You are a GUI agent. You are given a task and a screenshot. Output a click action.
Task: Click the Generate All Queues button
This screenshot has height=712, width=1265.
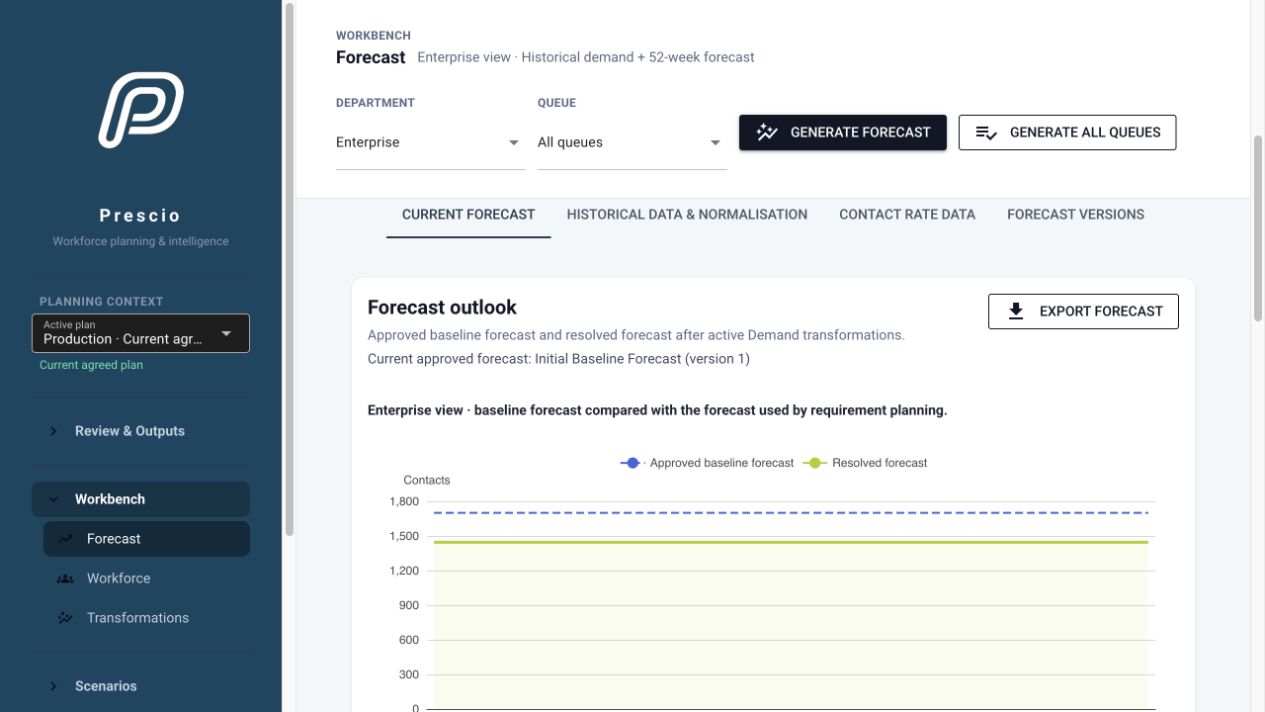[1067, 132]
